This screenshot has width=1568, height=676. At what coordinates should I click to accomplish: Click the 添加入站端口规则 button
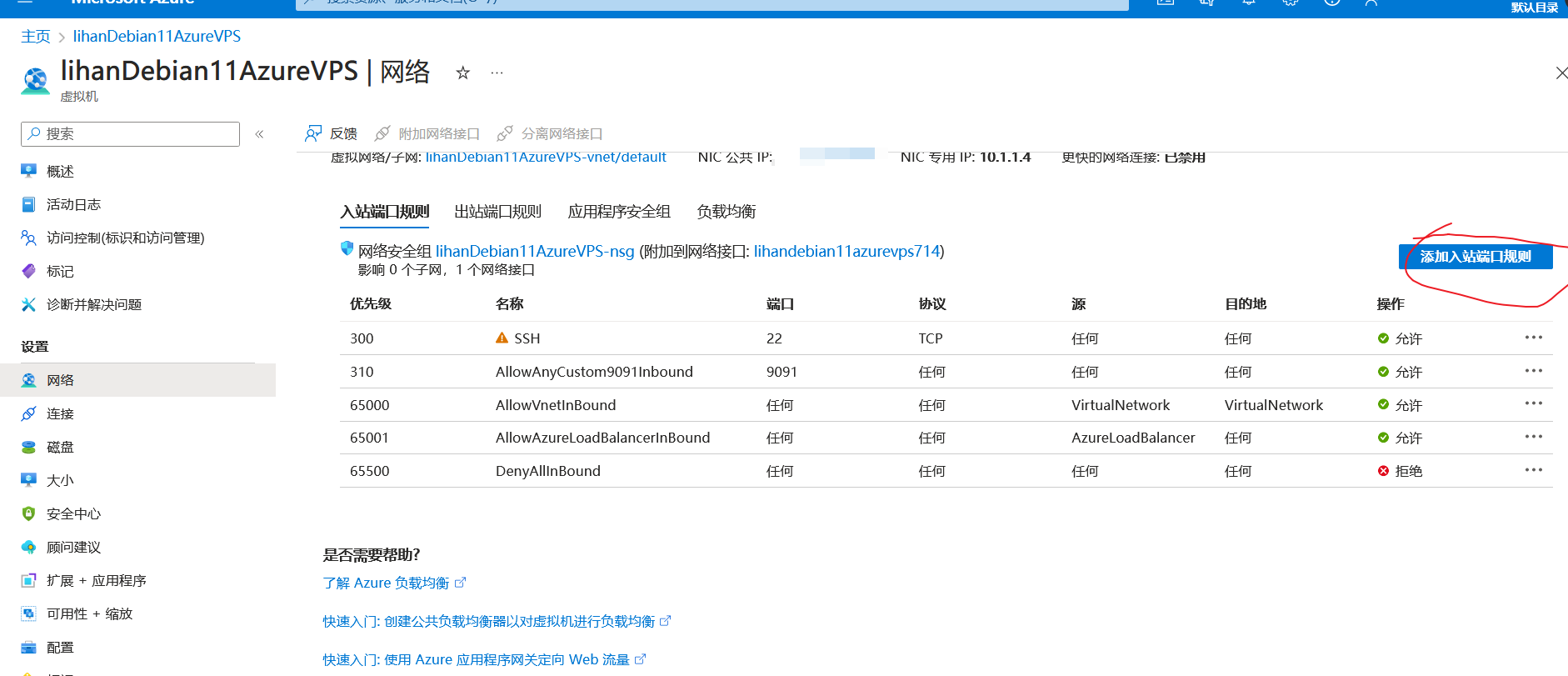[1476, 257]
